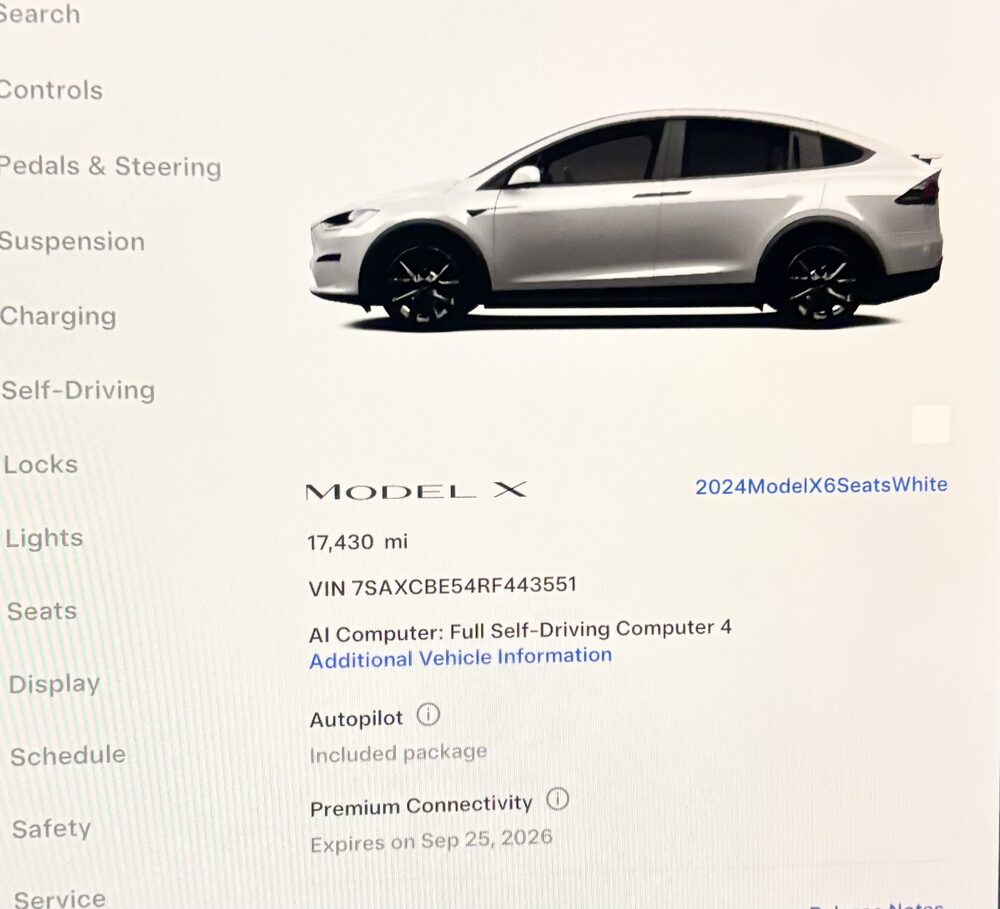Tap the 2024ModelX6SeatsWhite vehicle name
Viewport: 1000px width, 909px height.
[821, 485]
